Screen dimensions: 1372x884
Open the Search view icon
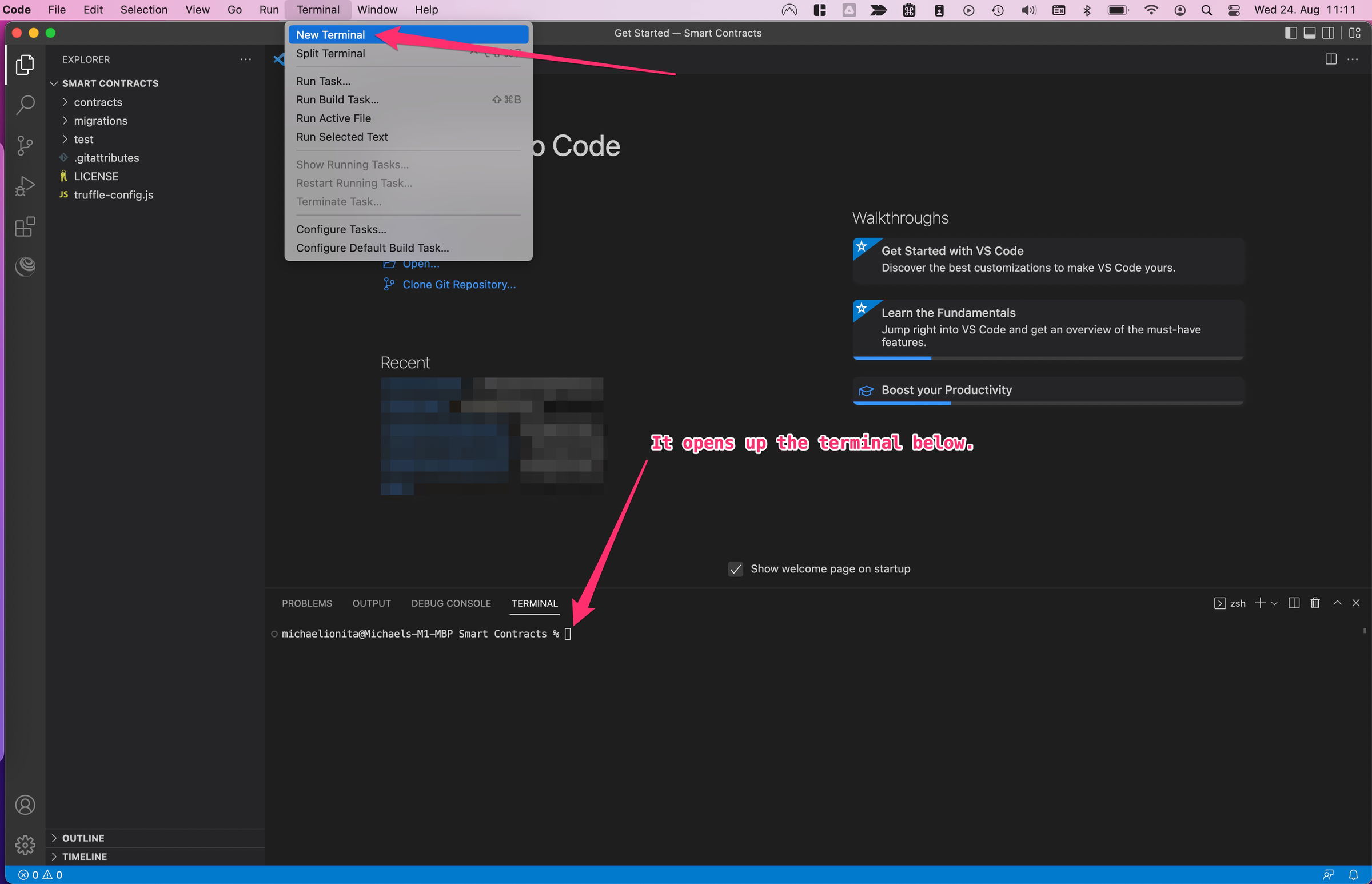[x=25, y=105]
